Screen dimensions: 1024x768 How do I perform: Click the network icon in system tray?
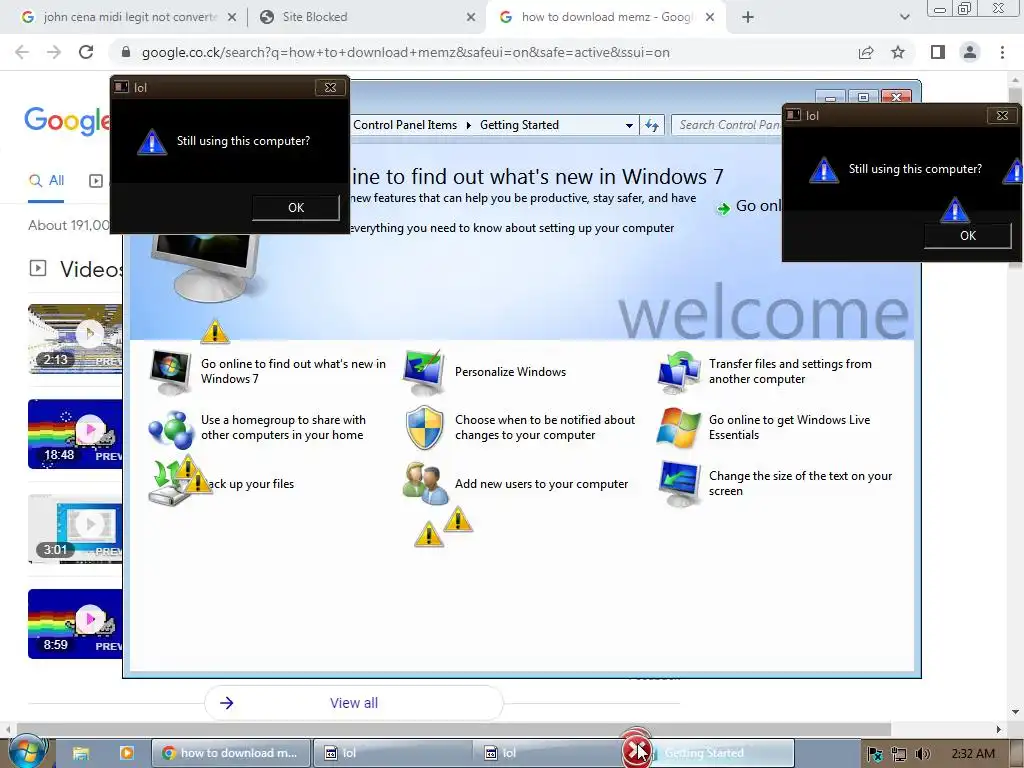[899, 754]
